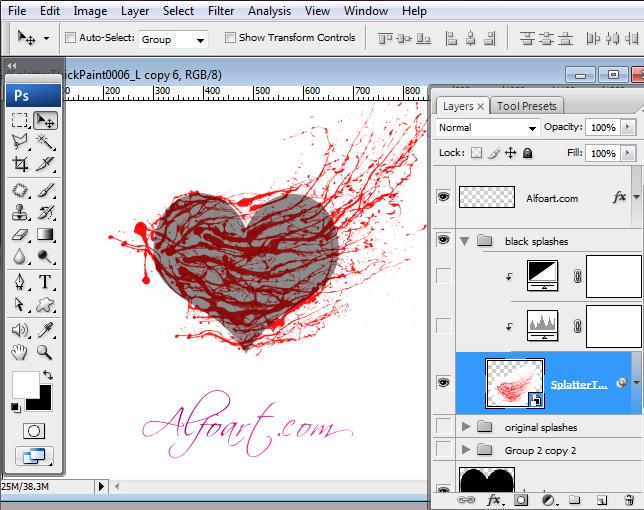Collapse the black splashes group
644x510 pixels.
[465, 241]
